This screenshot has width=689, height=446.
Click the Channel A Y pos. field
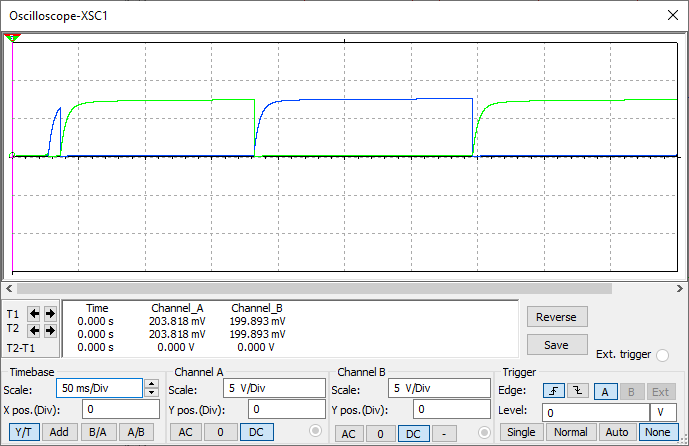tap(286, 409)
